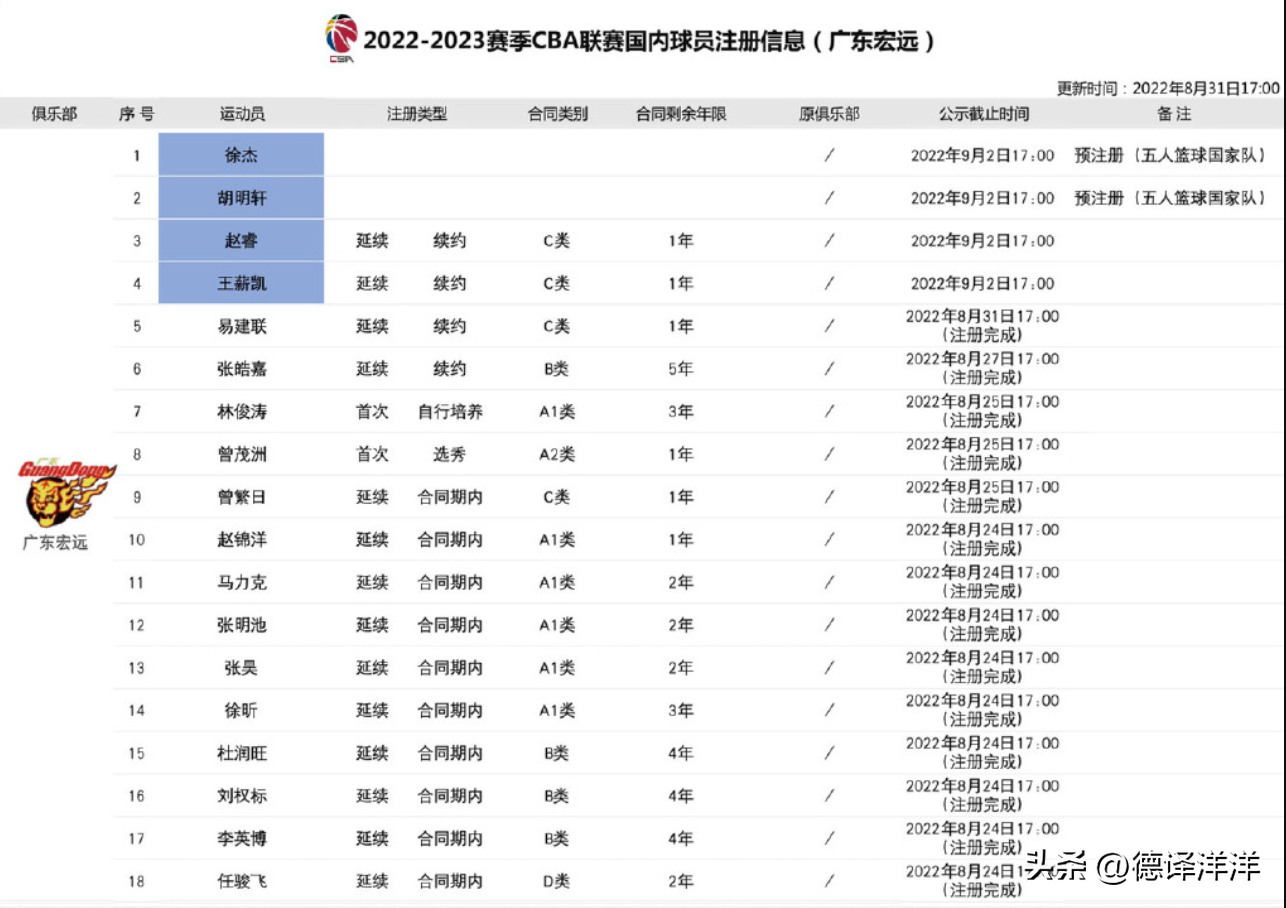Click row number 18
1286x908 pixels.
pyautogui.click(x=137, y=881)
